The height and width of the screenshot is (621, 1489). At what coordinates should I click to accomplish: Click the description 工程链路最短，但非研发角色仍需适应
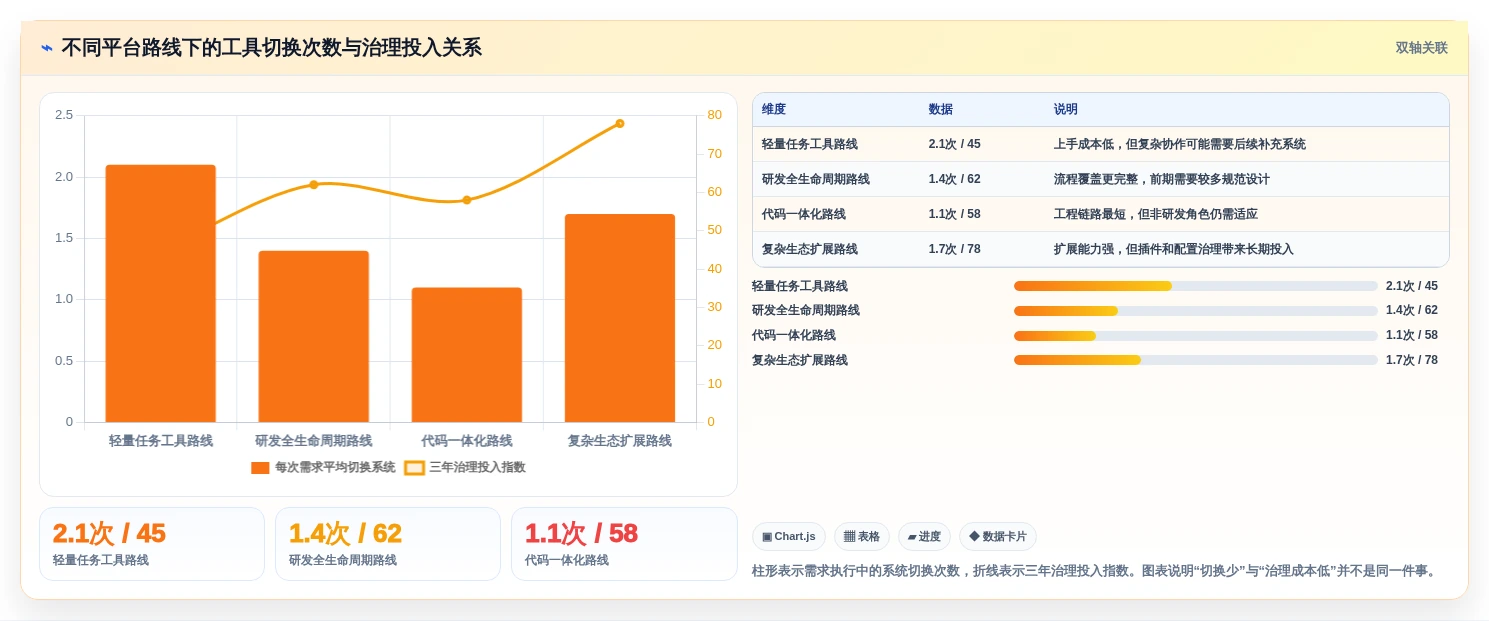[1156, 214]
